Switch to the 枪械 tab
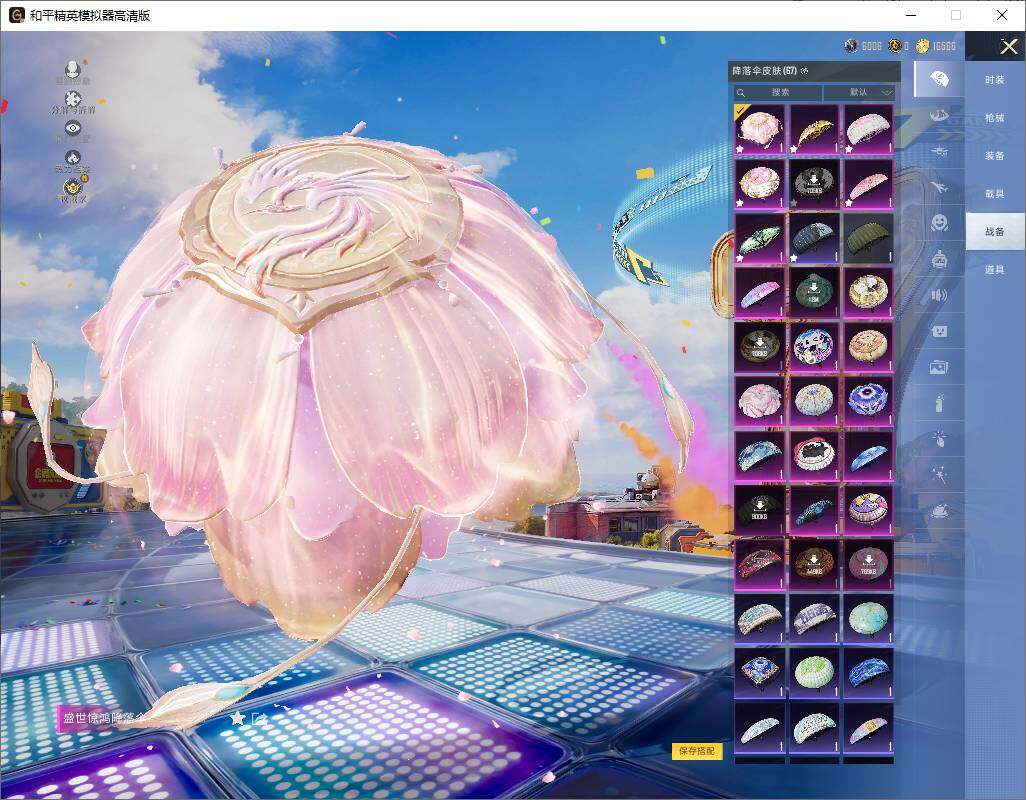Screen dimensions: 1026x800 pyautogui.click(x=995, y=118)
